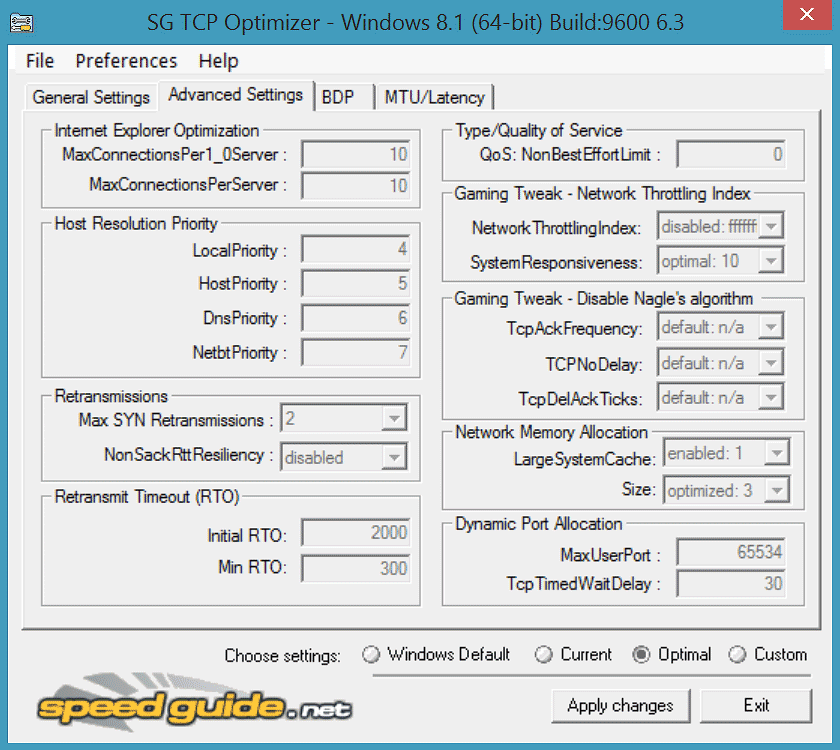Viewport: 840px width, 750px height.
Task: Click the MaxUserPort input field
Action: click(731, 552)
